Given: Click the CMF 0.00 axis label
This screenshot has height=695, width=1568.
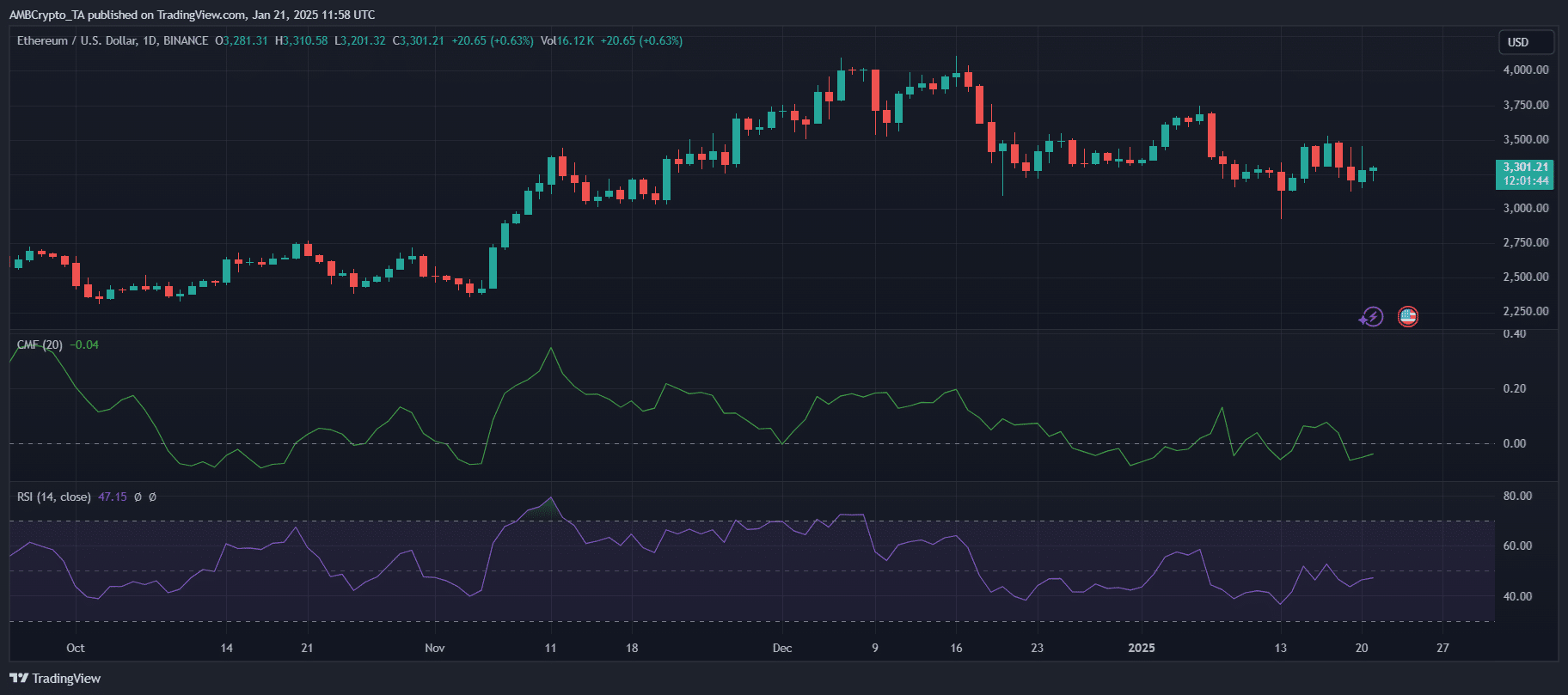Looking at the screenshot, I should tap(1515, 443).
